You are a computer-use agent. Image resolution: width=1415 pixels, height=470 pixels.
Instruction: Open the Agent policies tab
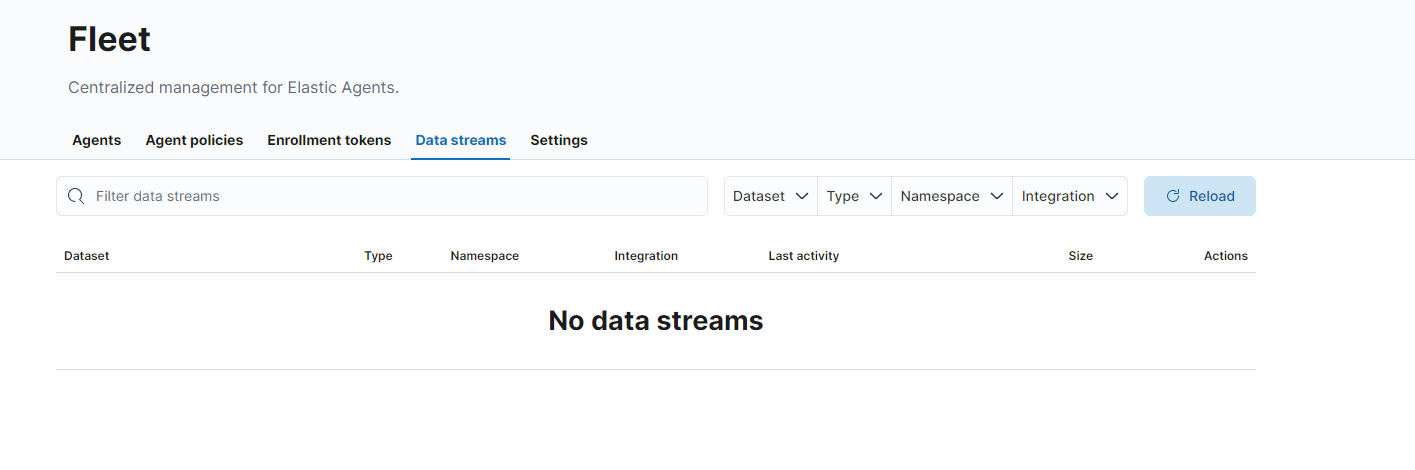pos(194,140)
